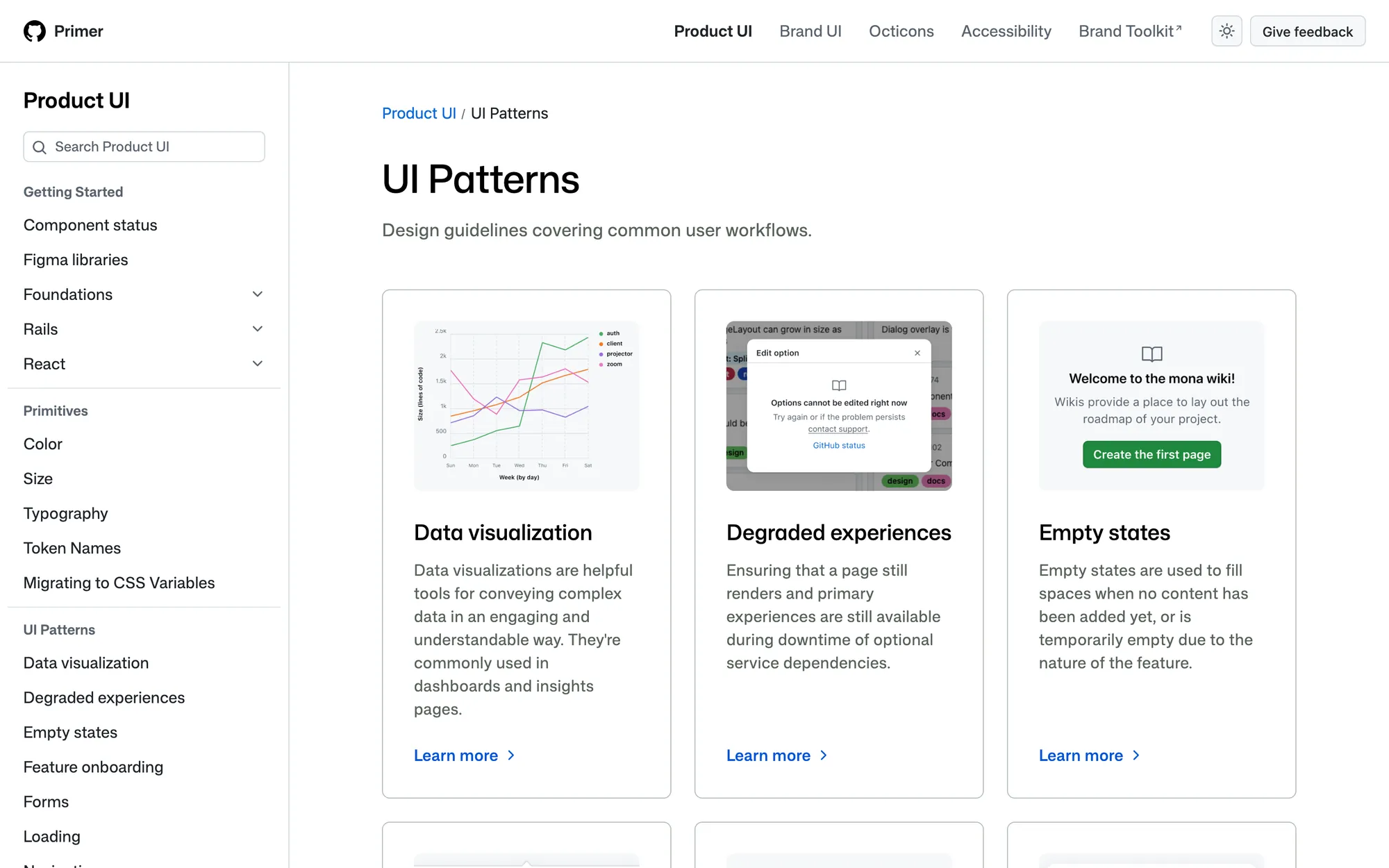Click the Degraded experiences card heading
This screenshot has height=868, width=1389.
[x=839, y=533]
